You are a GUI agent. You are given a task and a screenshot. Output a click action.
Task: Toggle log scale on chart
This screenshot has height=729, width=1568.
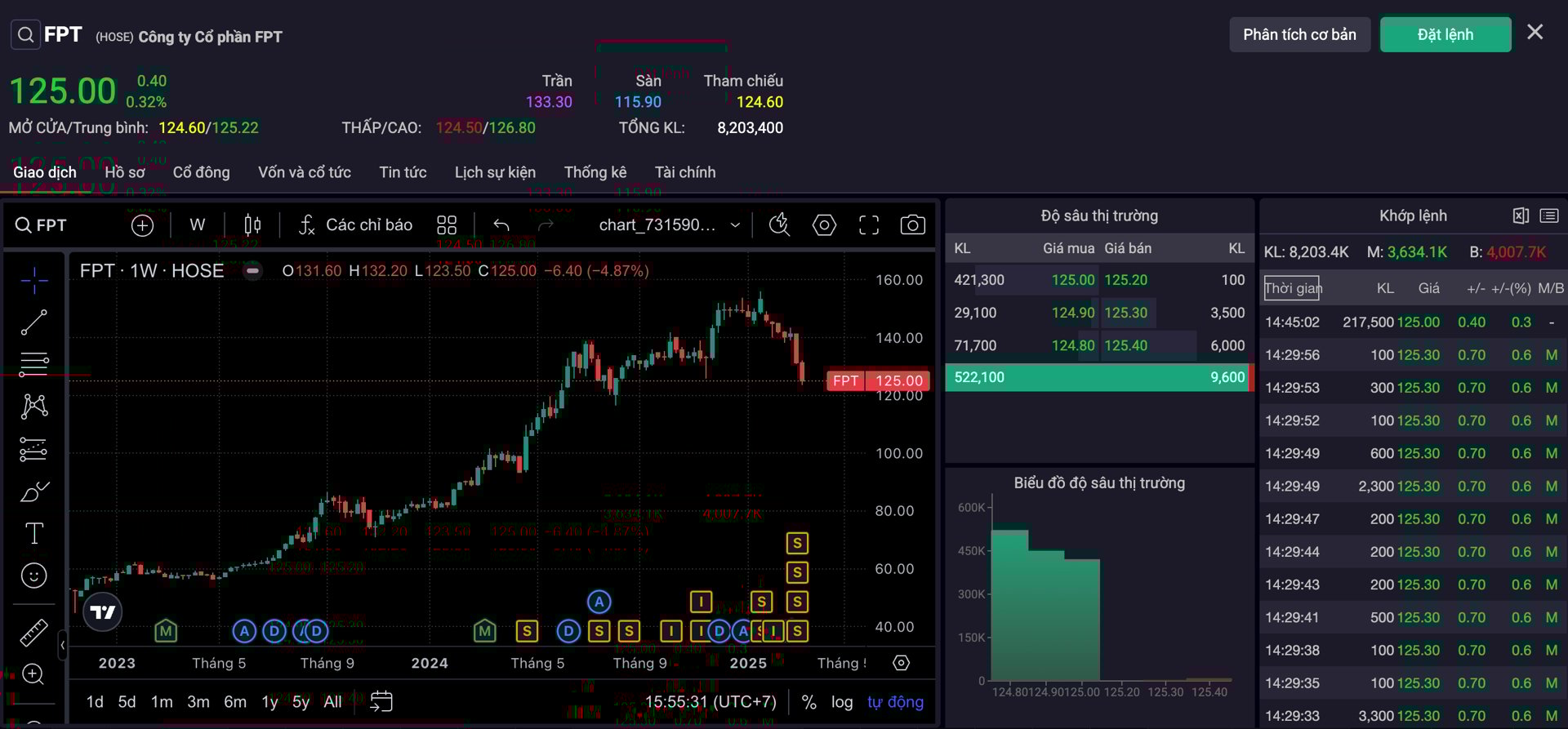click(x=841, y=702)
